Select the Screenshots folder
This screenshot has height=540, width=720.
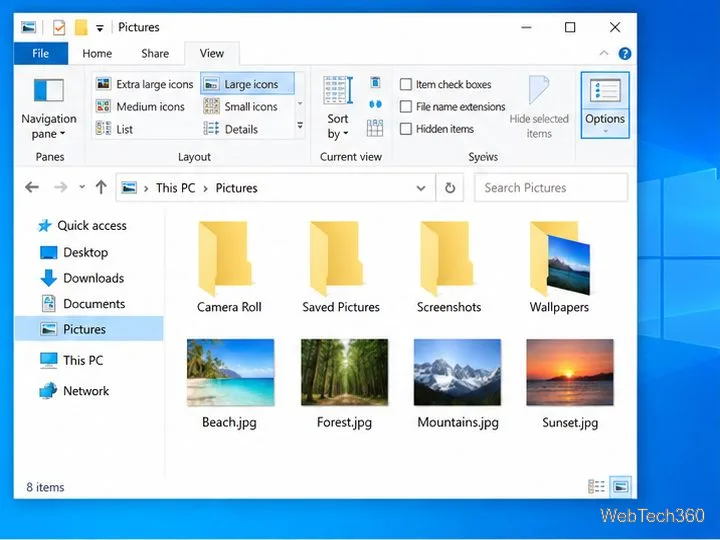point(449,267)
